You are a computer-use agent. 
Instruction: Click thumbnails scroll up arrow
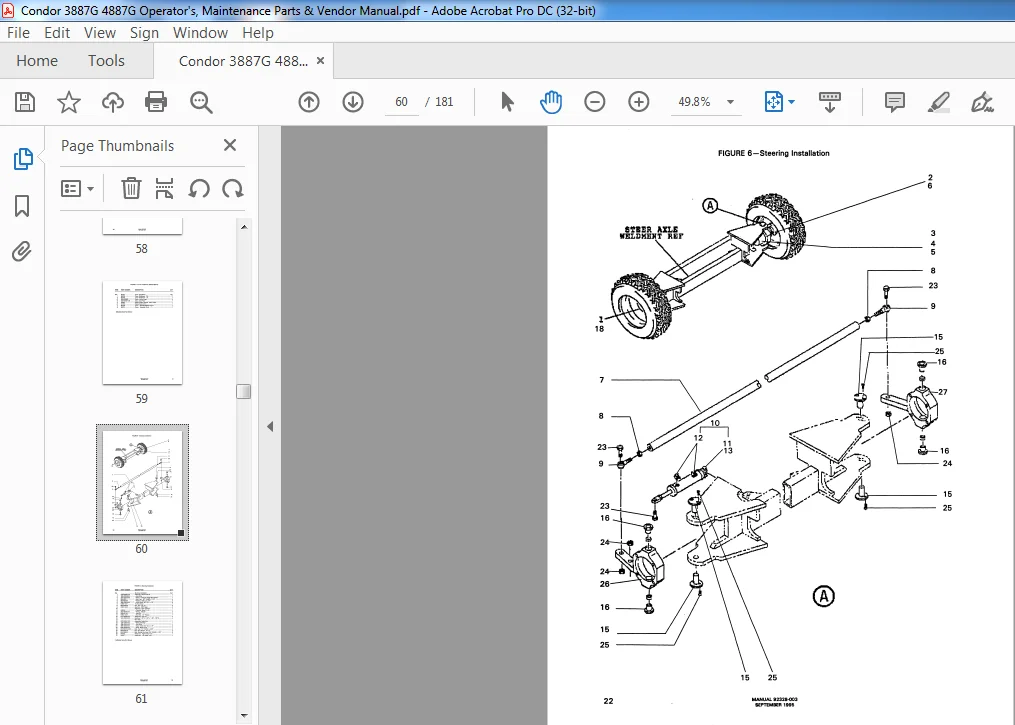pos(243,227)
